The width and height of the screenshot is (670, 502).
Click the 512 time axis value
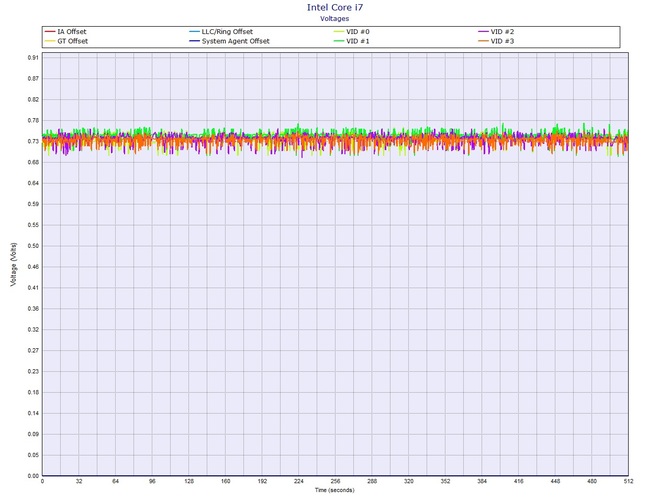pyautogui.click(x=628, y=481)
